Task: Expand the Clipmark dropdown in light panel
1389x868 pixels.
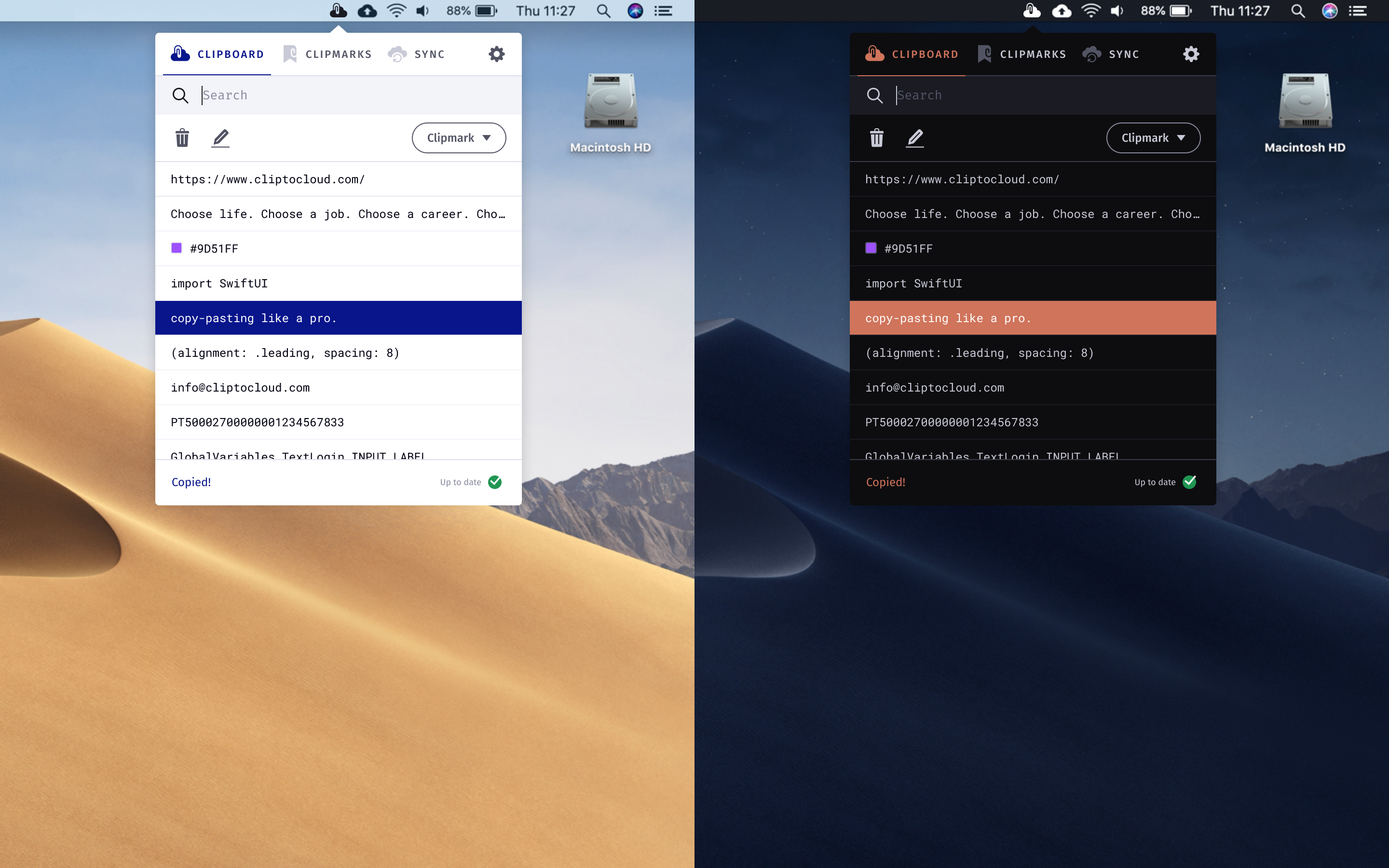Action: [459, 138]
